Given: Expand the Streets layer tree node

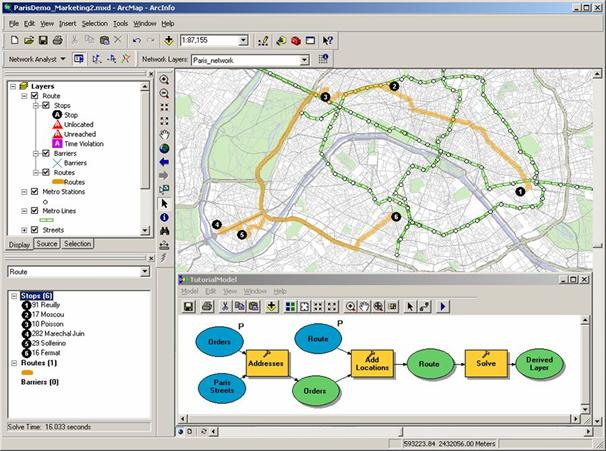Looking at the screenshot, I should (x=24, y=230).
